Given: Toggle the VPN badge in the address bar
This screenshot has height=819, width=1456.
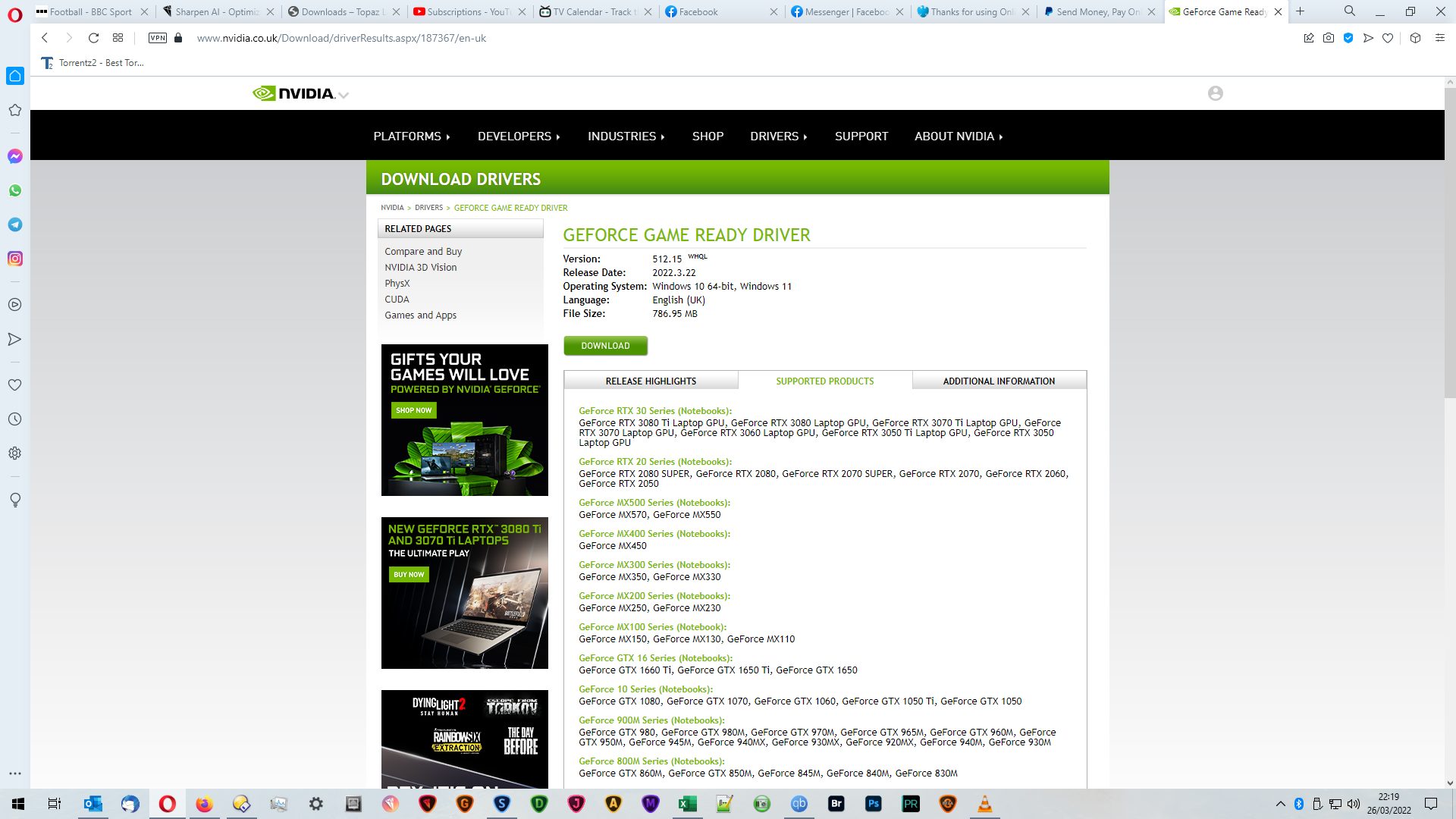Looking at the screenshot, I should (158, 38).
